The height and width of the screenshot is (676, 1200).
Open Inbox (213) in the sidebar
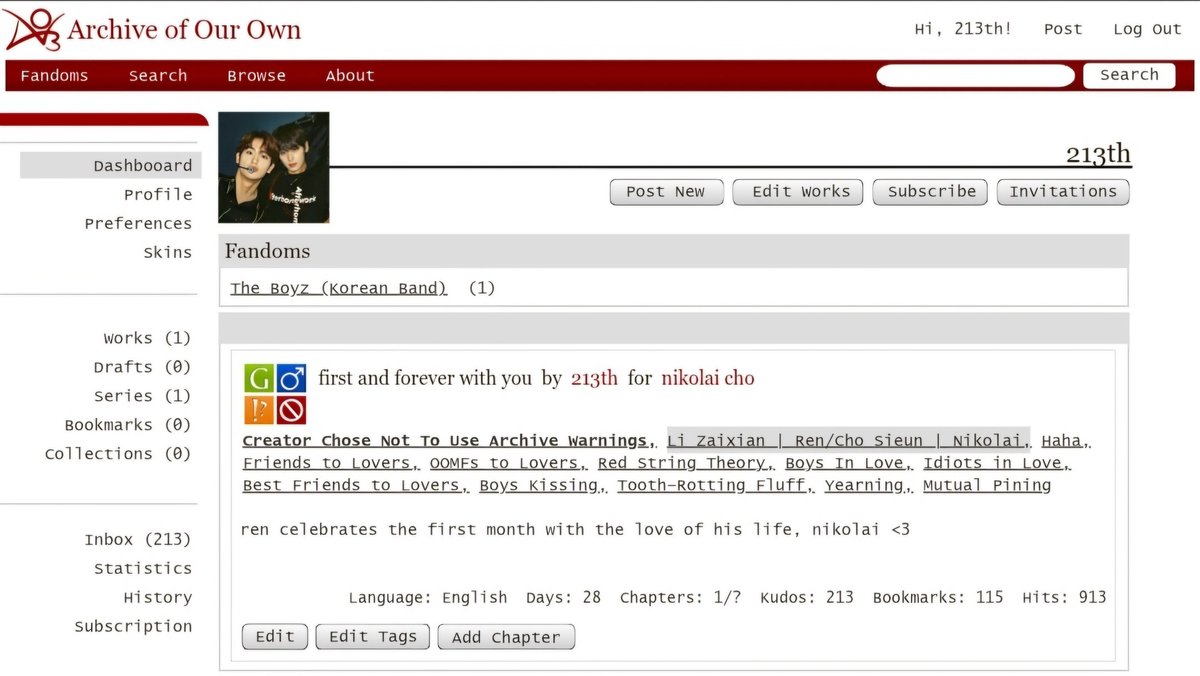tap(138, 540)
